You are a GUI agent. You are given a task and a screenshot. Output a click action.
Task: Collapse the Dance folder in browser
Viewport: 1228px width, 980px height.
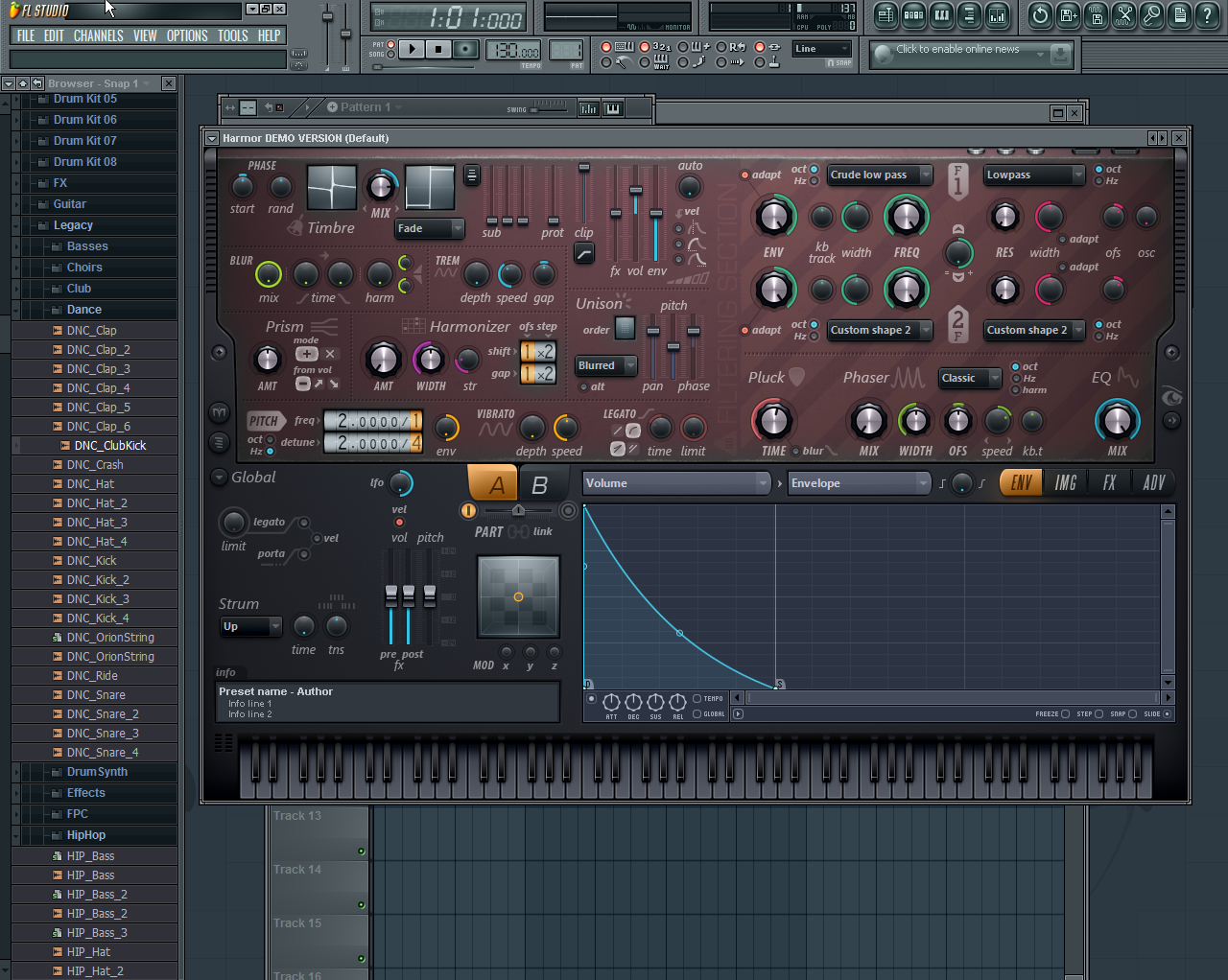83,310
